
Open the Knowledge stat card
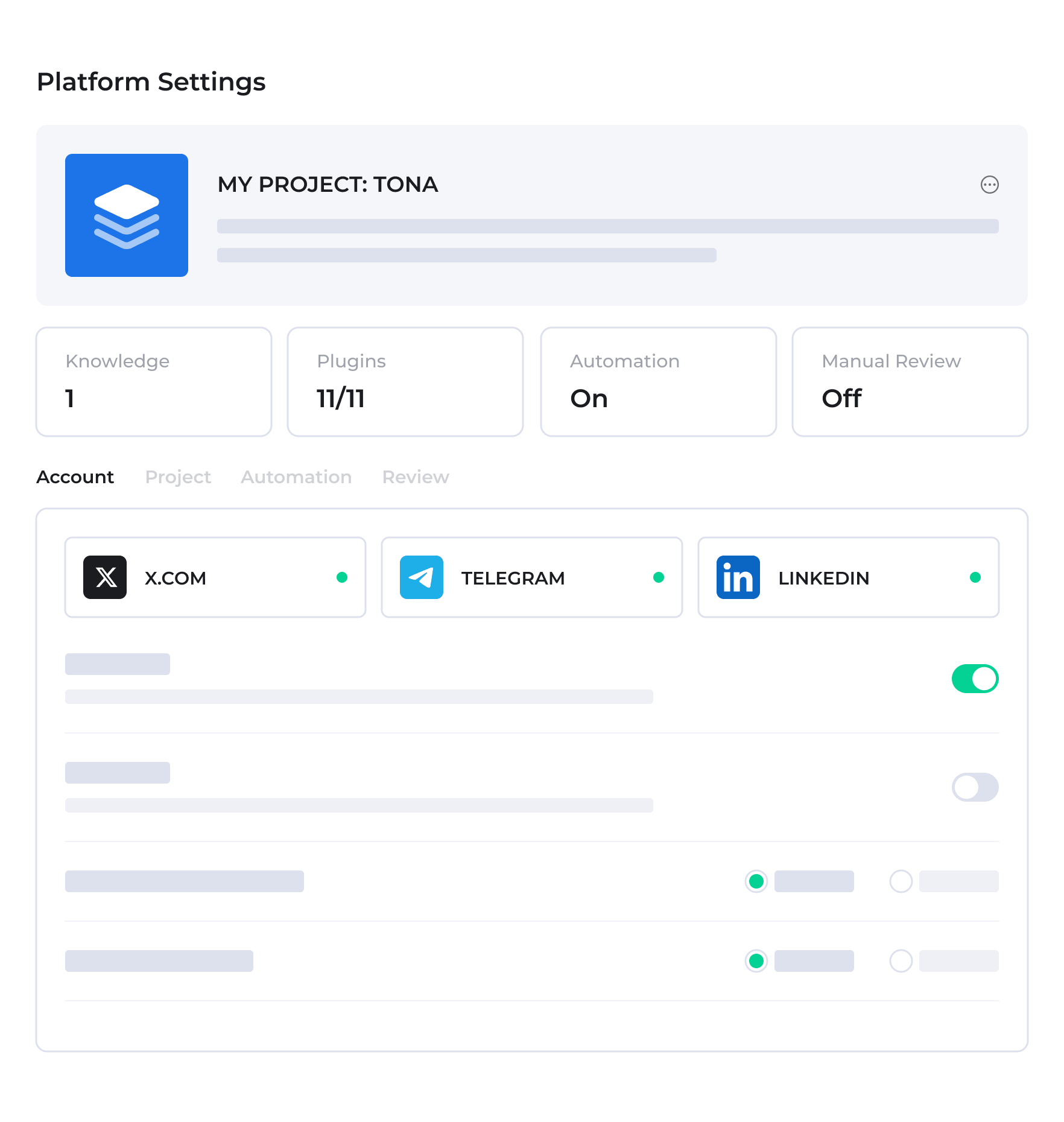(154, 382)
